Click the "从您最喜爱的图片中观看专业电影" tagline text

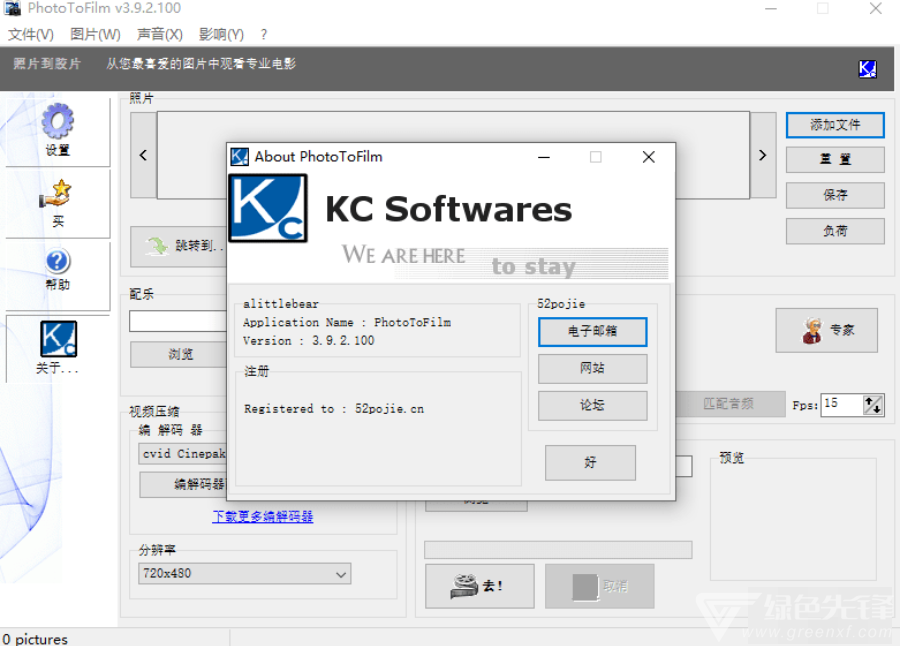(x=201, y=63)
